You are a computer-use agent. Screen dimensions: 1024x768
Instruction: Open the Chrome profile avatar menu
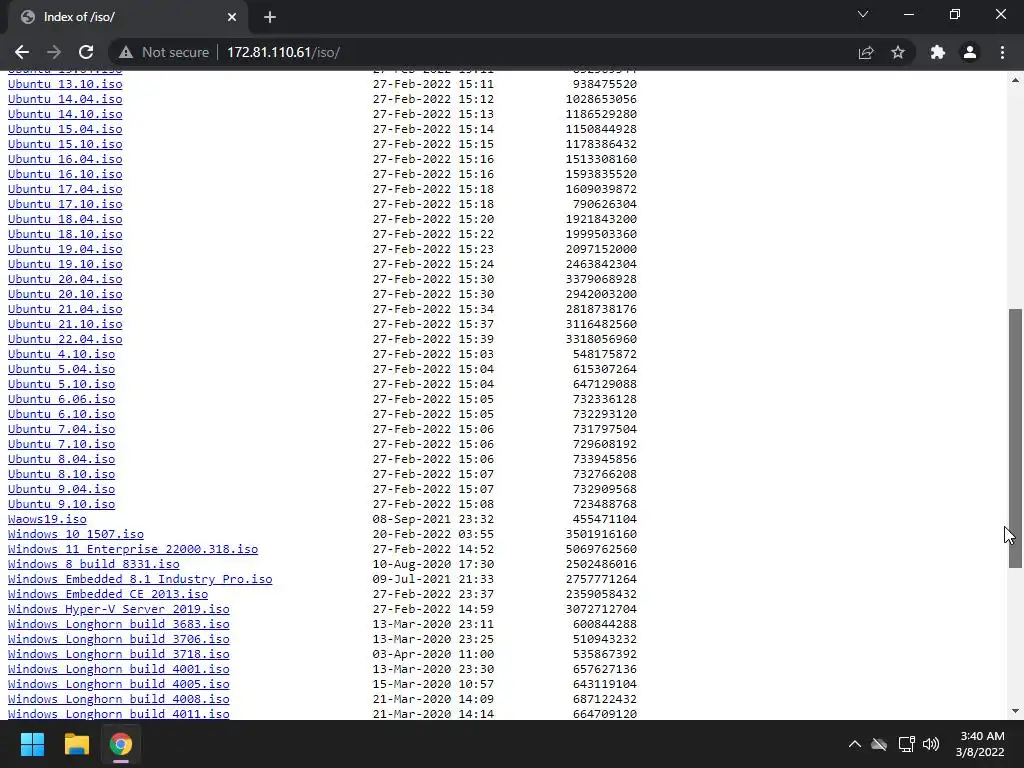pyautogui.click(x=970, y=52)
